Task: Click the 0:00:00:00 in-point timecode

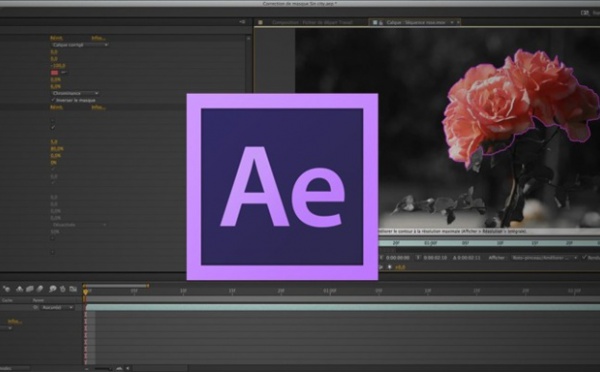Action: 398,258
